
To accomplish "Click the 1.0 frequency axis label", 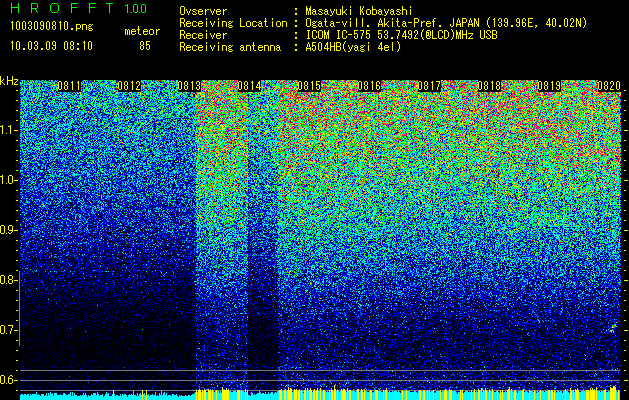I will click(7, 180).
